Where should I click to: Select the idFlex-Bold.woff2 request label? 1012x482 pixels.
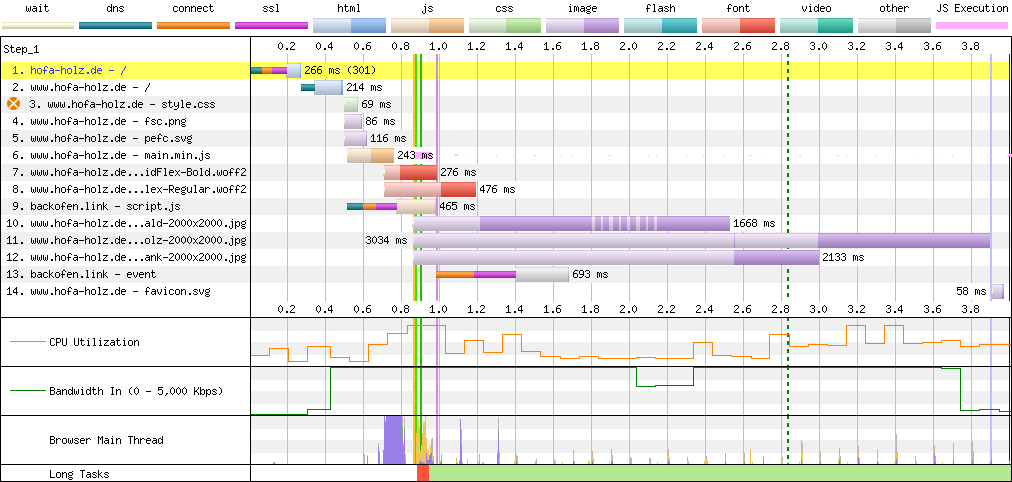[x=129, y=172]
